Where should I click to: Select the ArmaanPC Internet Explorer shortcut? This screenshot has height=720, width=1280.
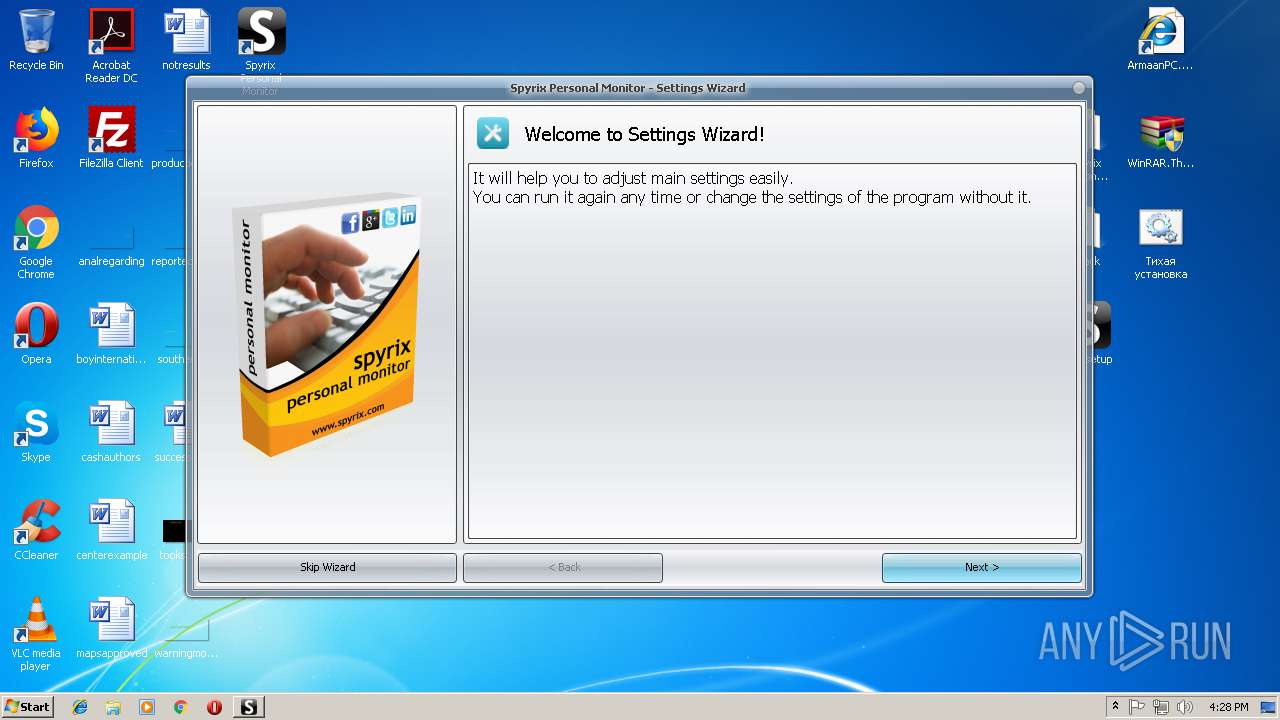pyautogui.click(x=1160, y=40)
